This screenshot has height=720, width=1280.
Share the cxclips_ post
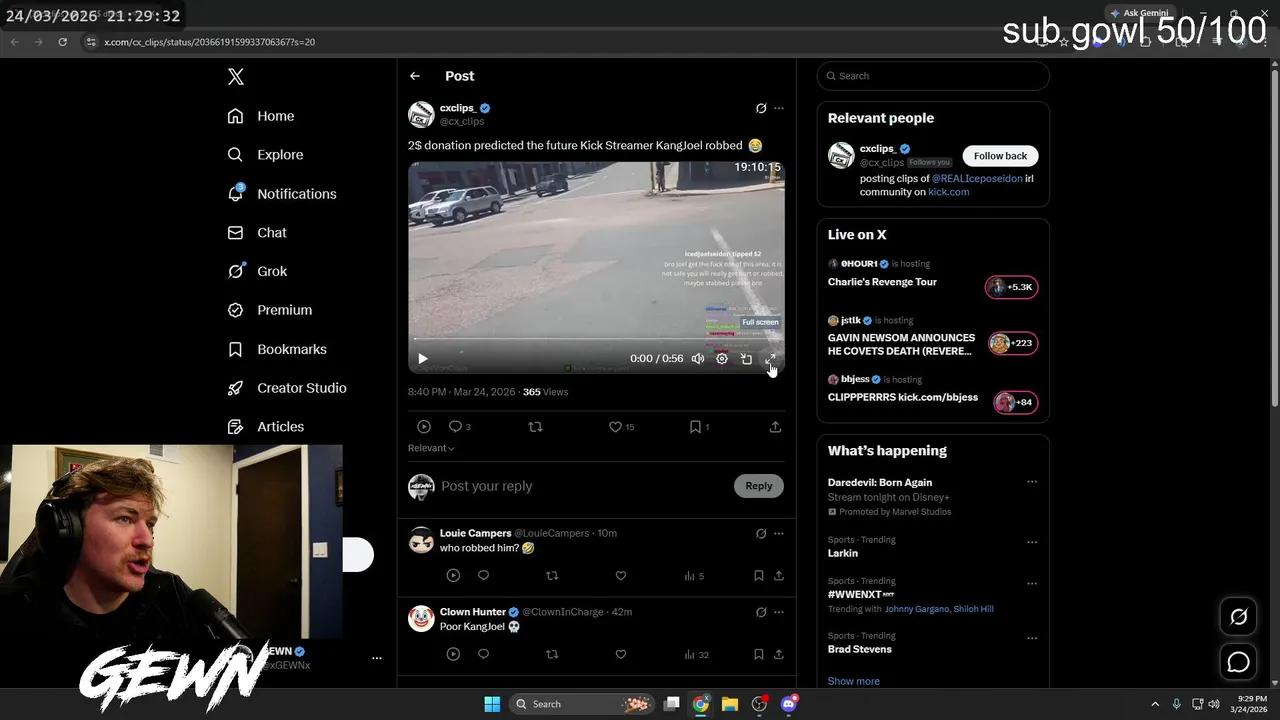(775, 427)
